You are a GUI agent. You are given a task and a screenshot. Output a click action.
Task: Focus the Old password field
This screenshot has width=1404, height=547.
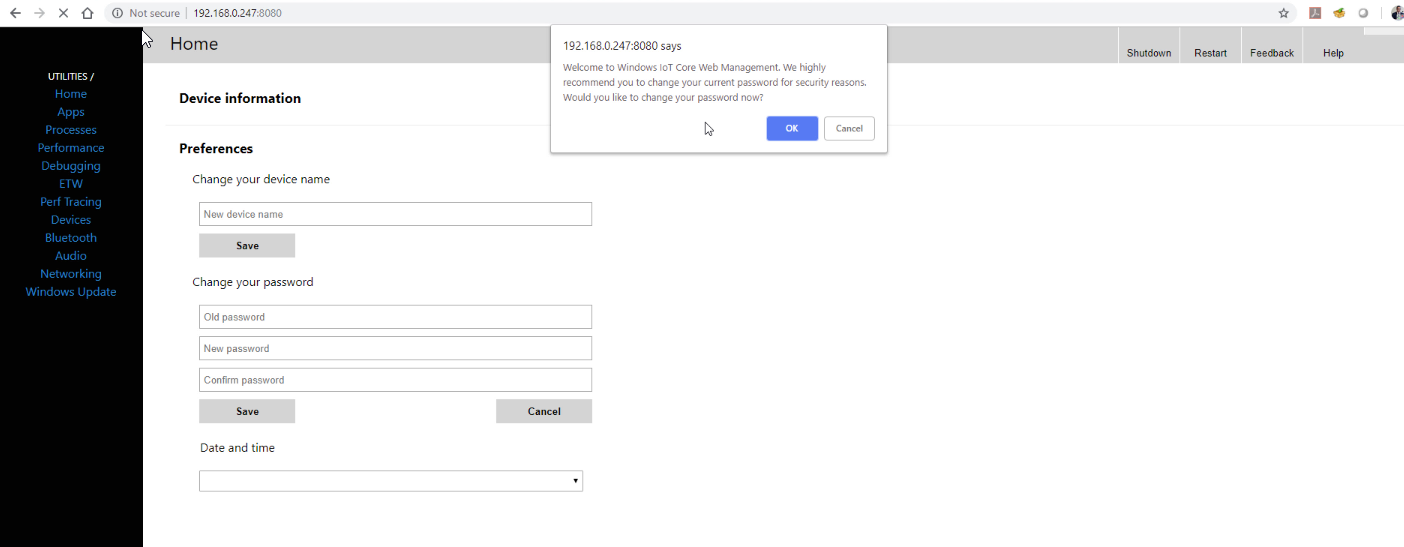(x=395, y=317)
